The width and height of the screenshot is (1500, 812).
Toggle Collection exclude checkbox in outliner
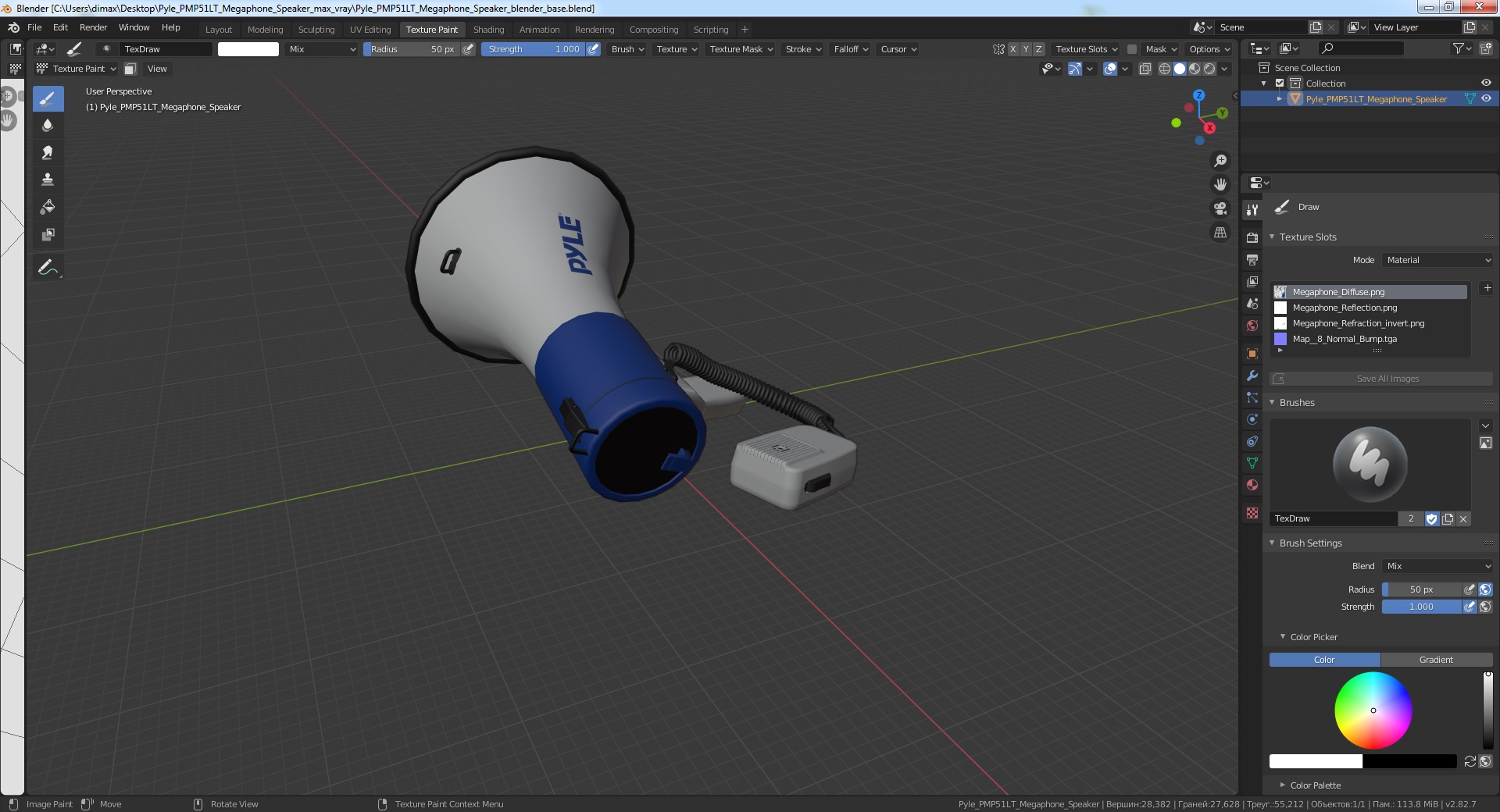coord(1280,84)
